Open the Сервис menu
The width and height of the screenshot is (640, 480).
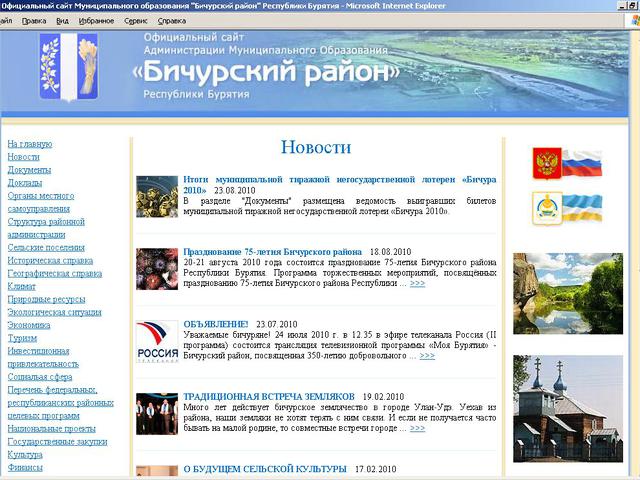tap(136, 21)
